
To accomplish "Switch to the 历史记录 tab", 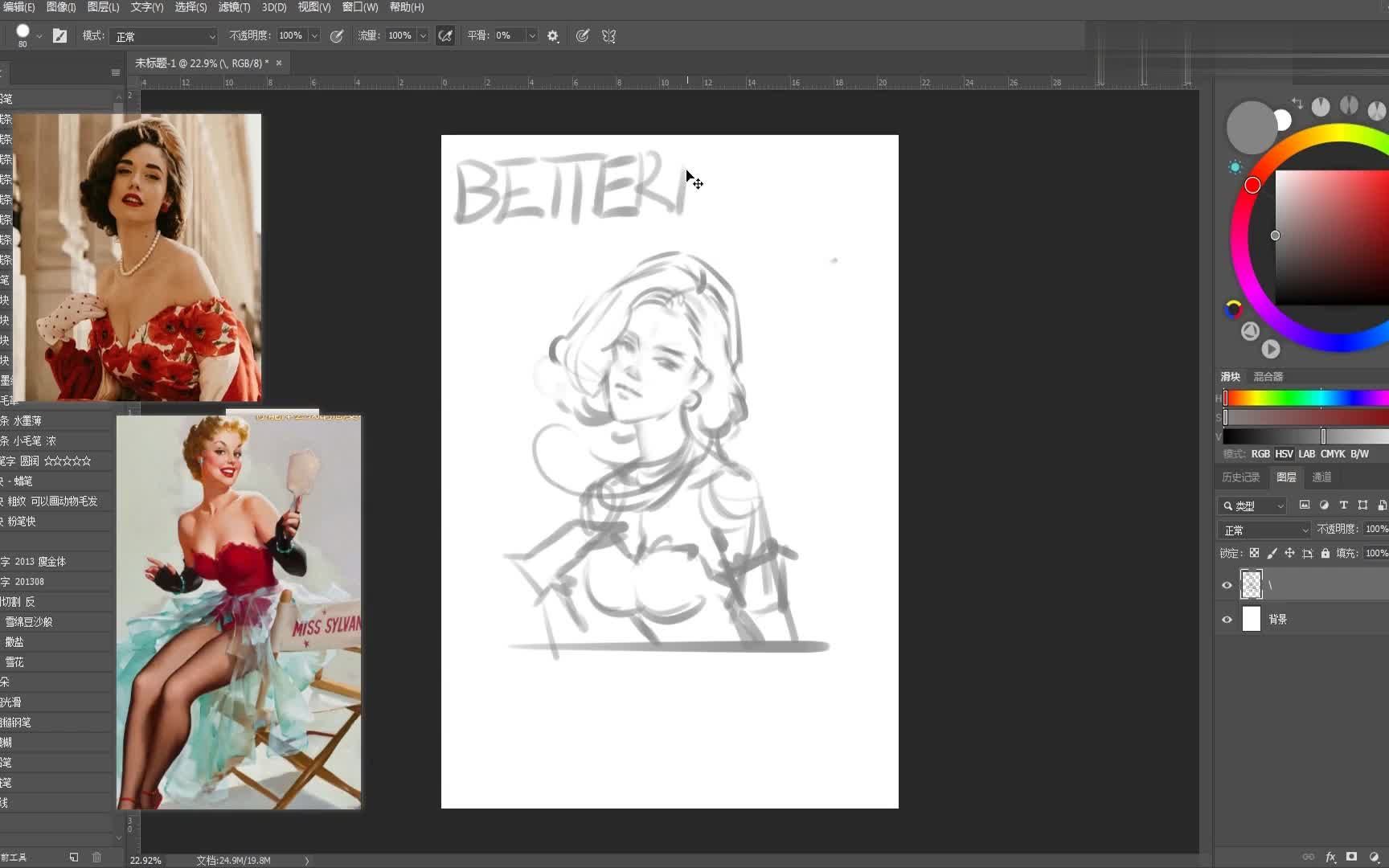I will pyautogui.click(x=1241, y=477).
